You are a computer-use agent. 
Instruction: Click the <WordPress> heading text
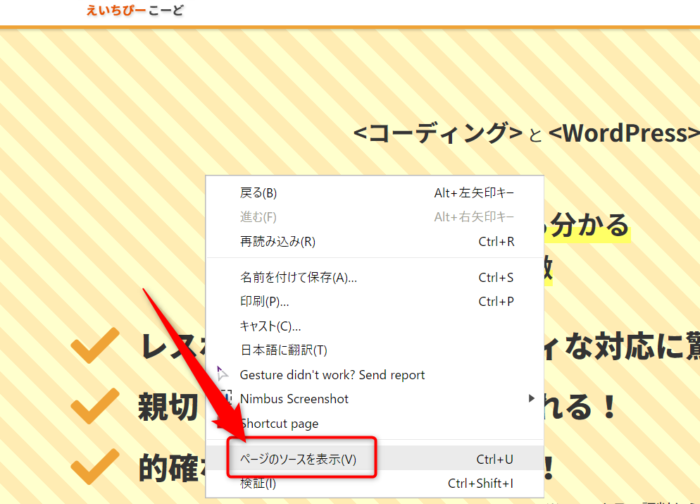coord(622,133)
